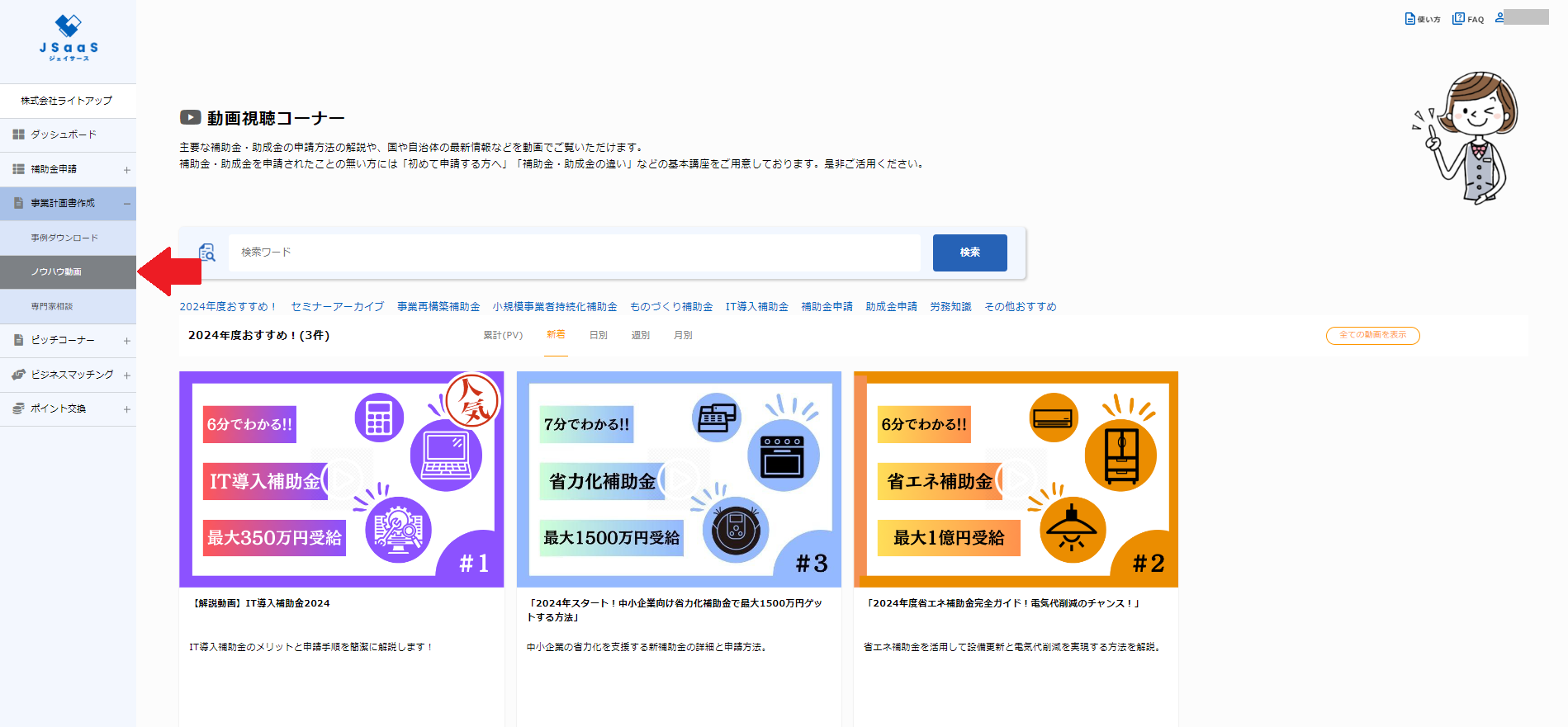This screenshot has height=727, width=1568.
Task: Collapse the 事業計画書作成 menu
Action: coord(127,204)
